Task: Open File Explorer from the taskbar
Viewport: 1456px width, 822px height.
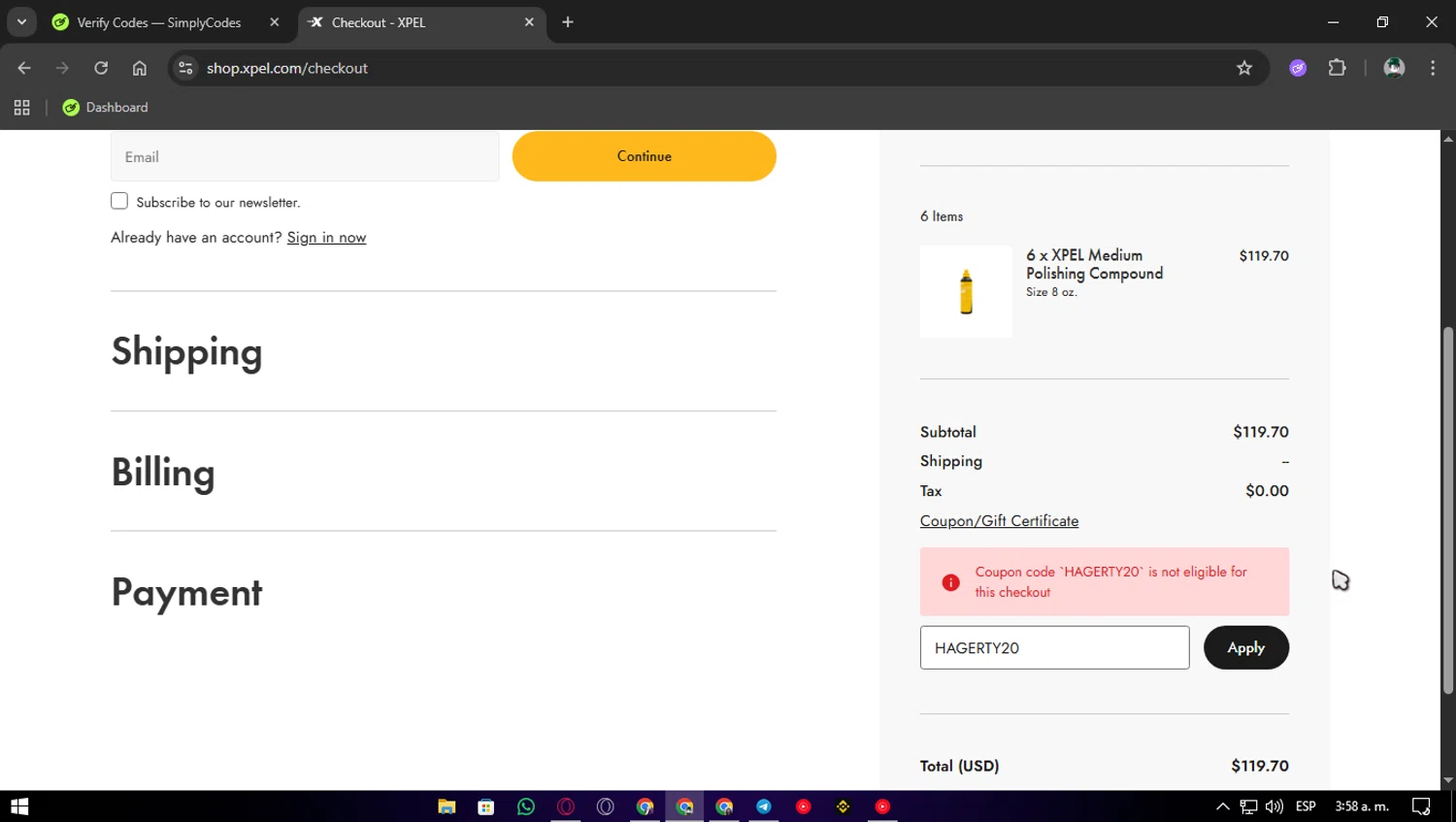Action: 447,806
